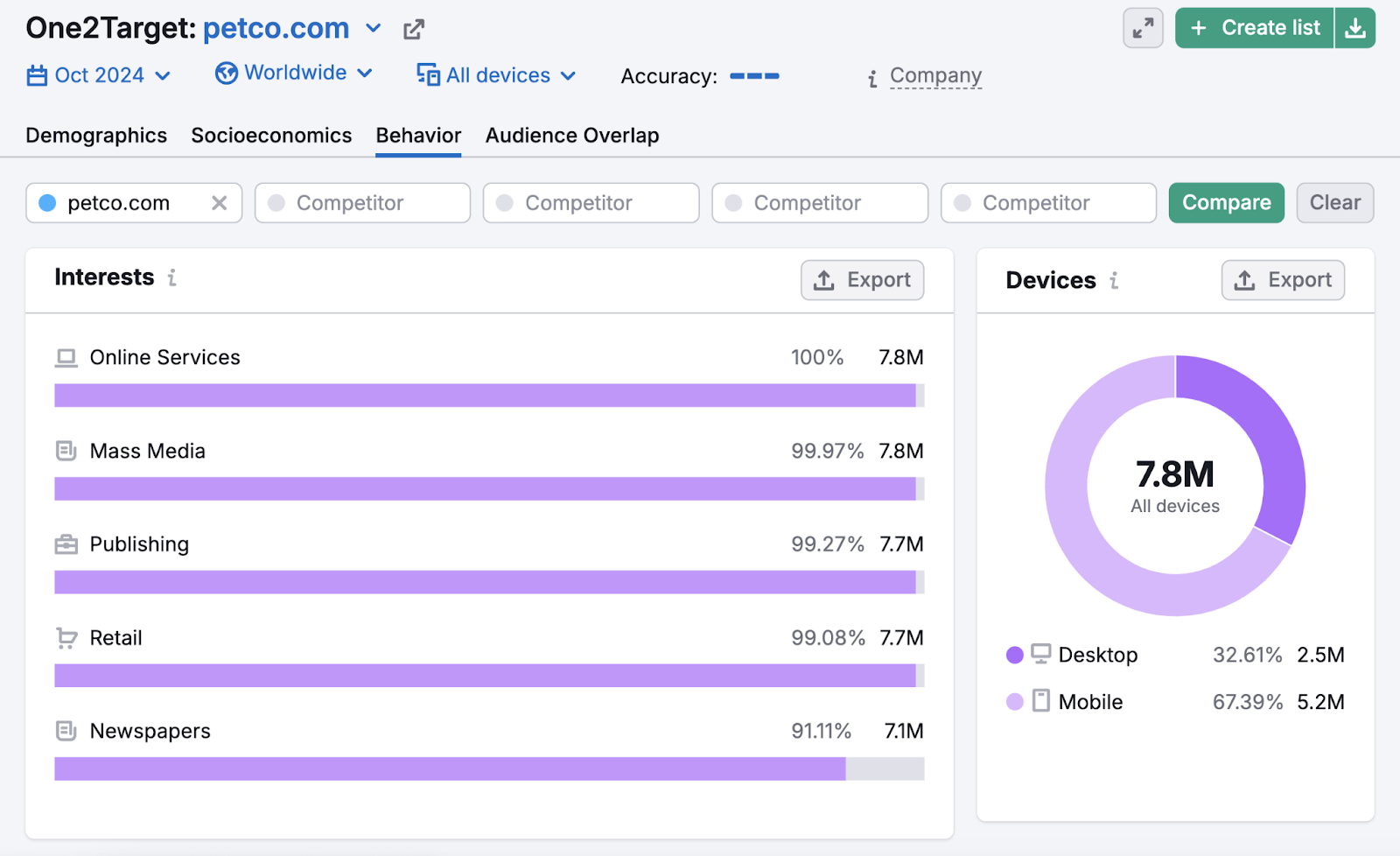Export the Devices data
The image size is (1400, 856).
pos(1283,280)
